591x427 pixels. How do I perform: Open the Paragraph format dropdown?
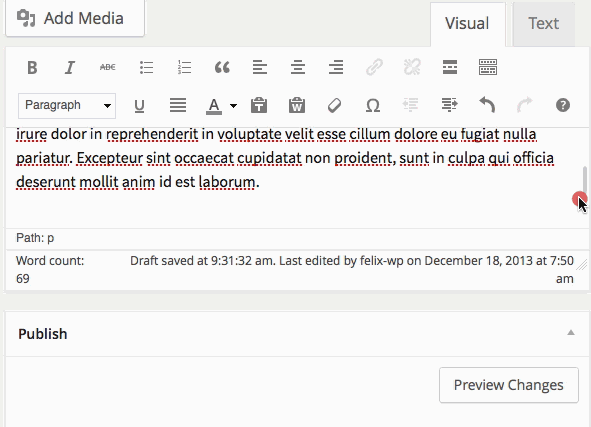[x=67, y=106]
